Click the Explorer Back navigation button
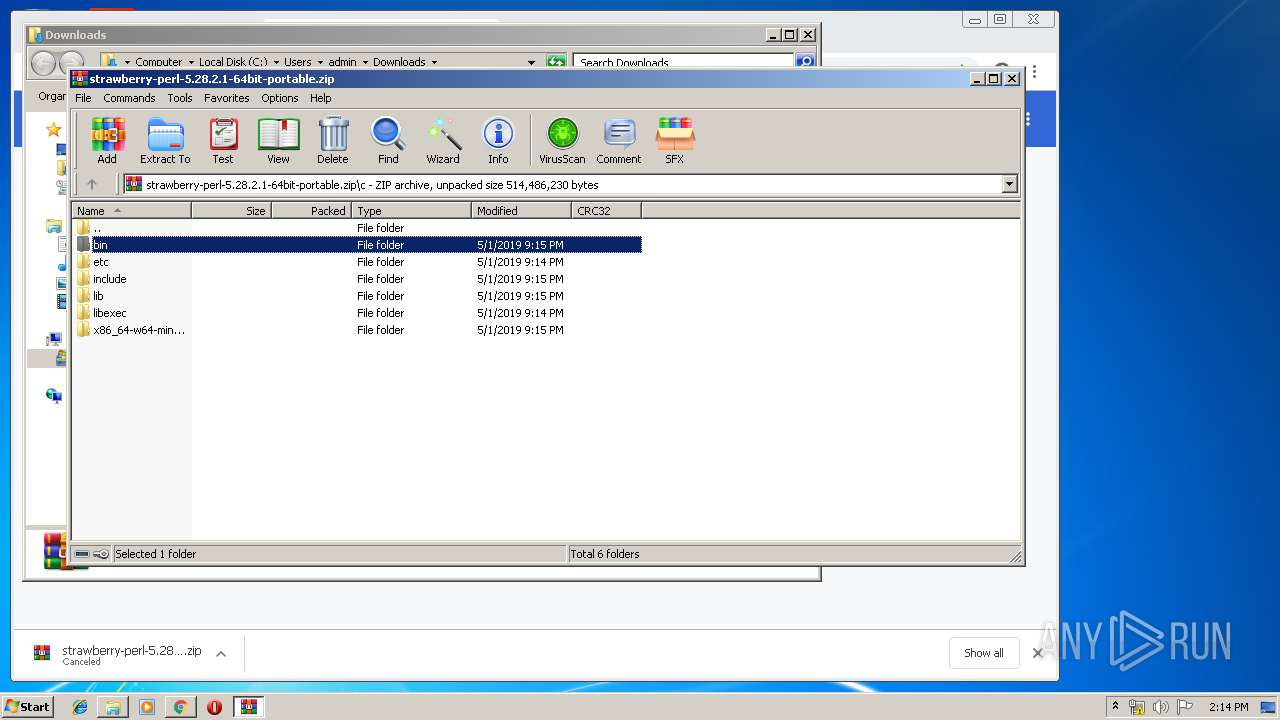 point(43,63)
